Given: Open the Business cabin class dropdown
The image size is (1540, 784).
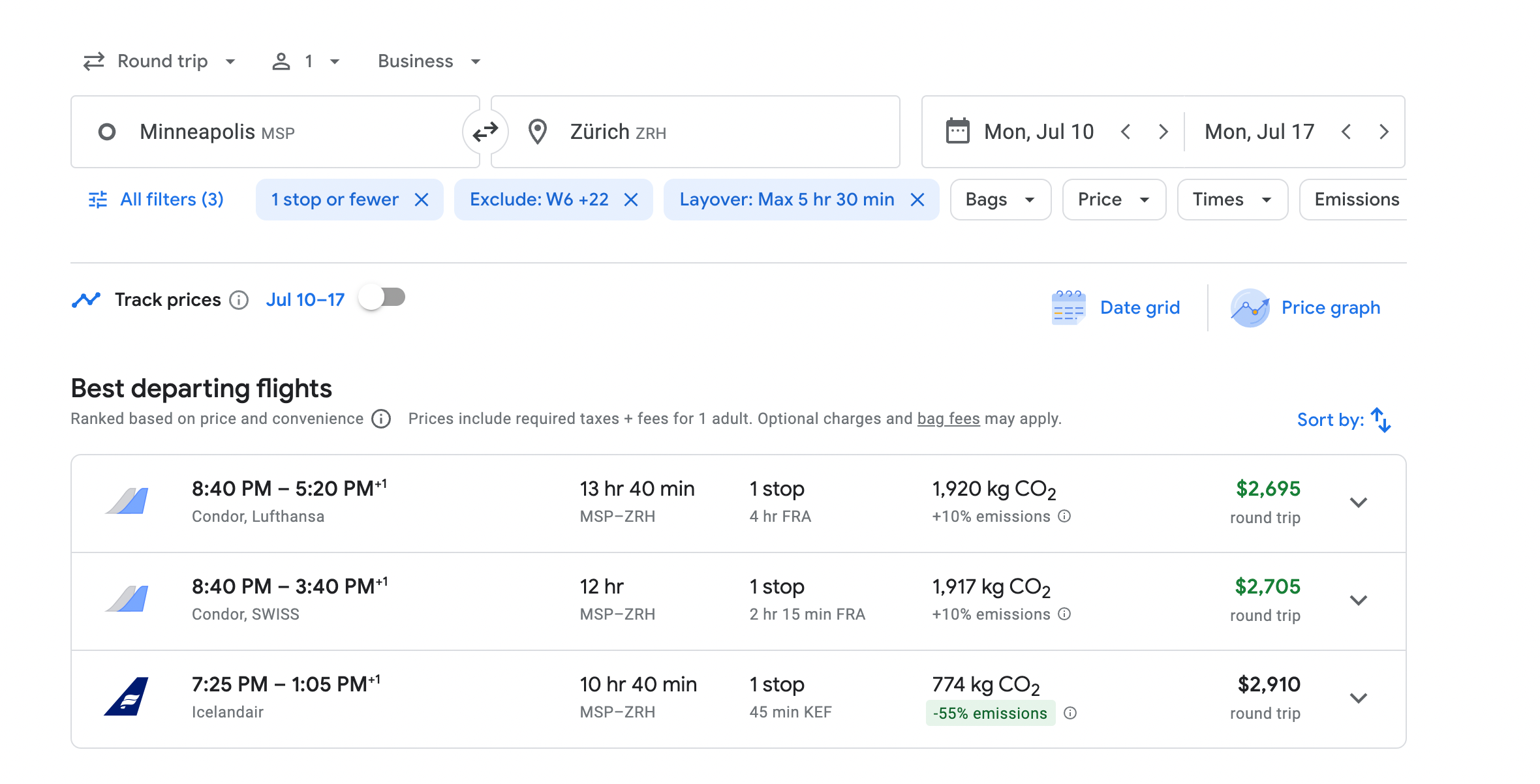Looking at the screenshot, I should [x=429, y=61].
